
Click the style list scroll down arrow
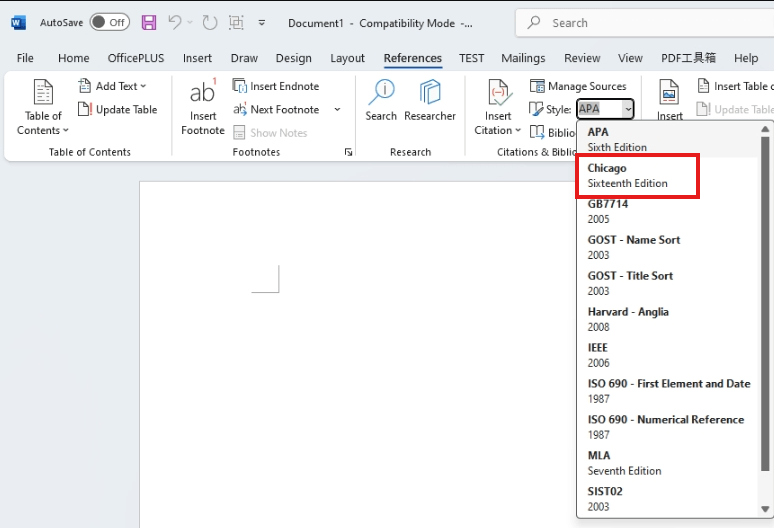[x=765, y=509]
